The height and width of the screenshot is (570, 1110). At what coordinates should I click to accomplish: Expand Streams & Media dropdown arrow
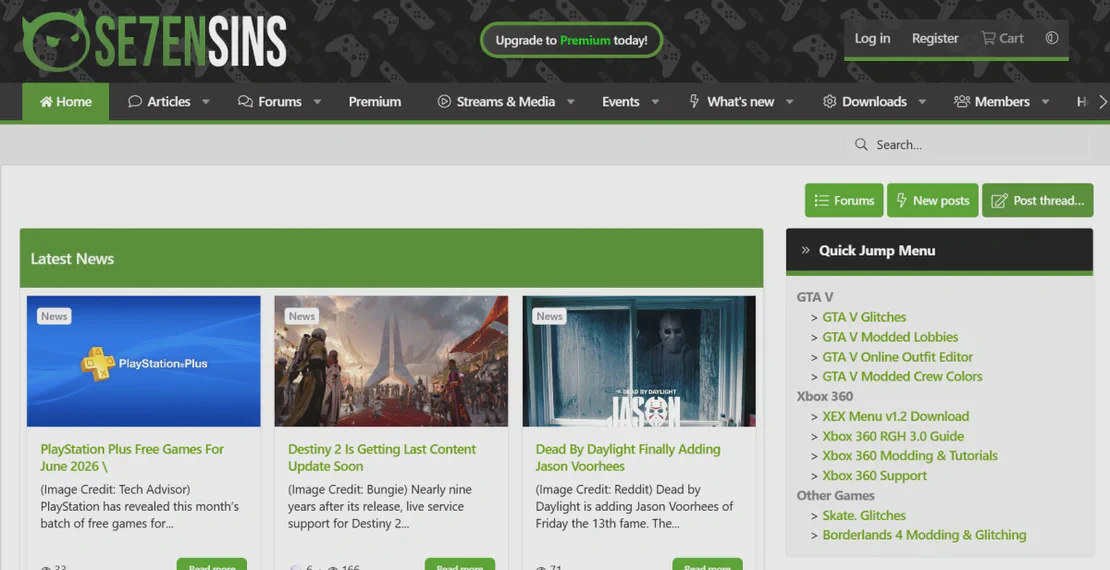(571, 102)
